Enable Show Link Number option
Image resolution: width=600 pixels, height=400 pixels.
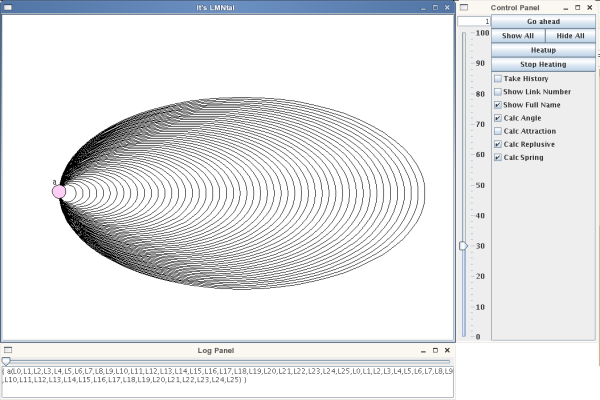(x=498, y=92)
